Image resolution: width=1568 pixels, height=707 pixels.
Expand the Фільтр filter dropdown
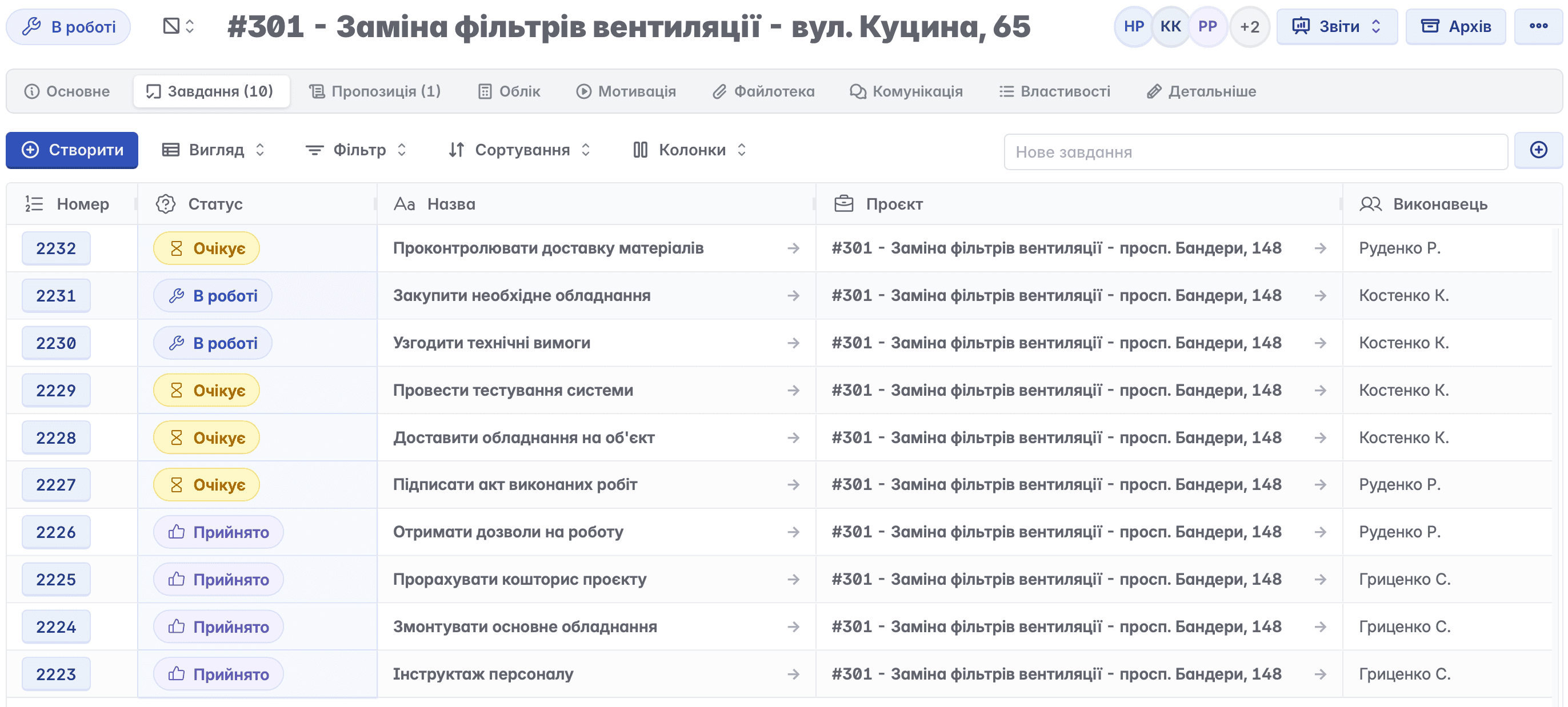click(355, 150)
